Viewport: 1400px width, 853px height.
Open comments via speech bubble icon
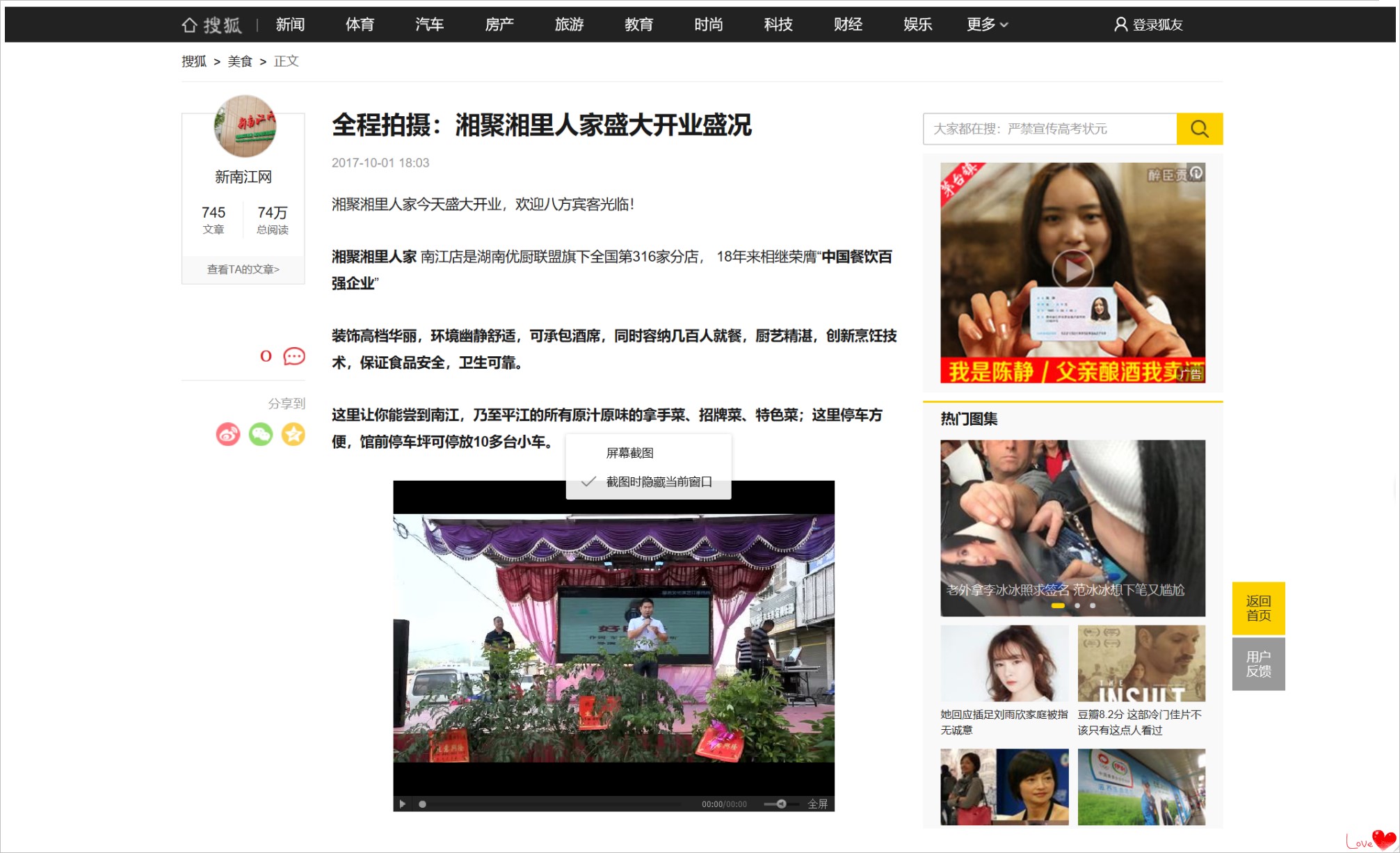click(294, 356)
